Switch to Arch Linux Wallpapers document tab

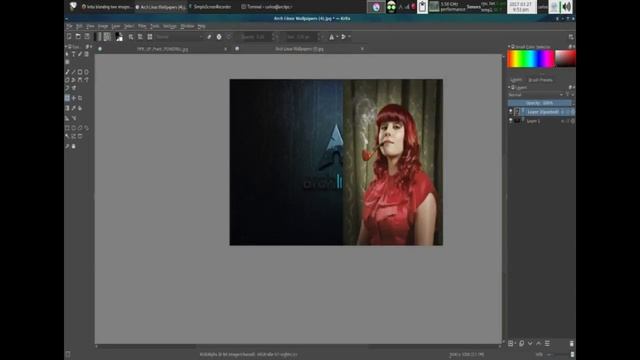tap(300, 49)
